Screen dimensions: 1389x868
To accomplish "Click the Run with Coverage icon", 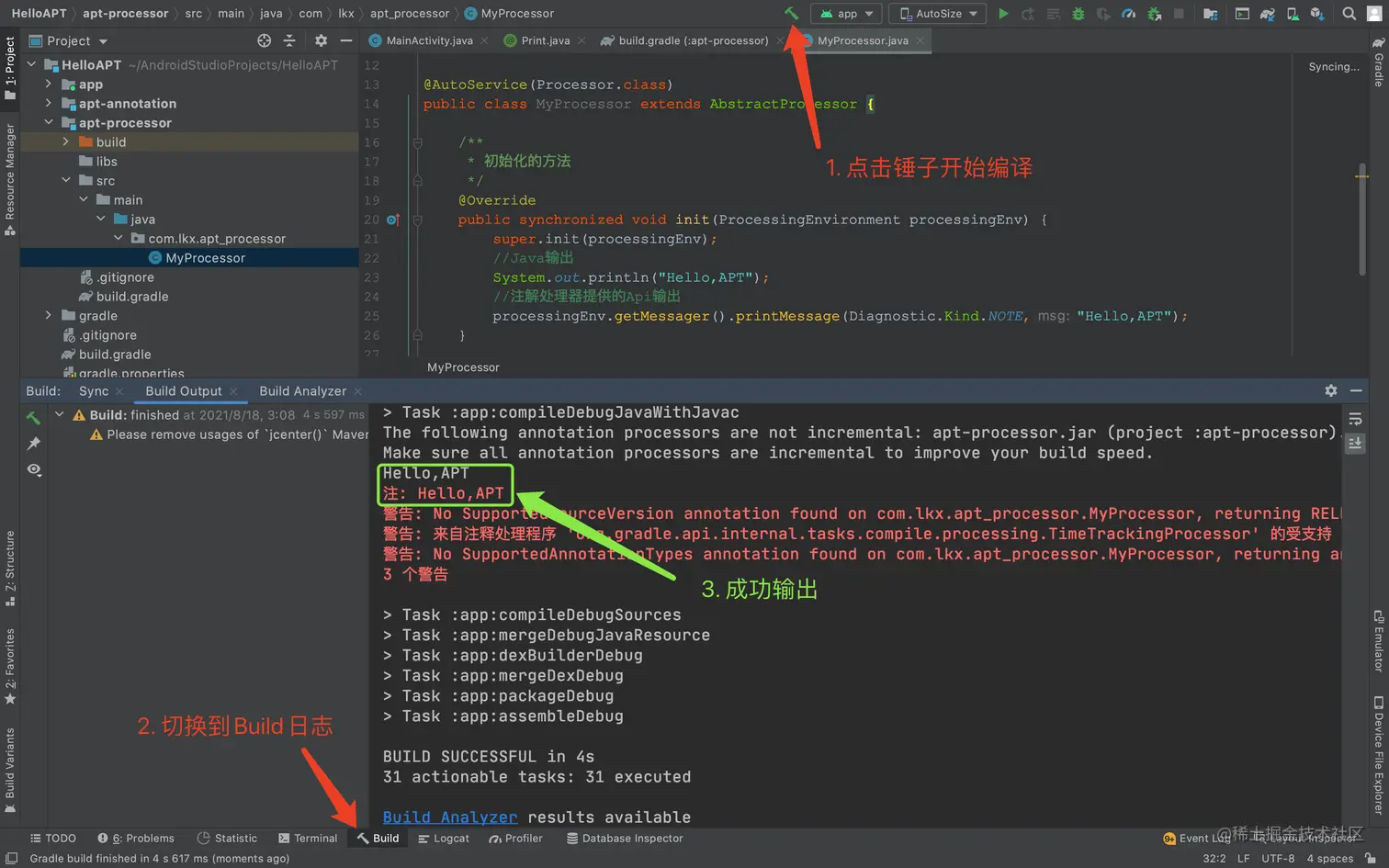I will (1103, 14).
